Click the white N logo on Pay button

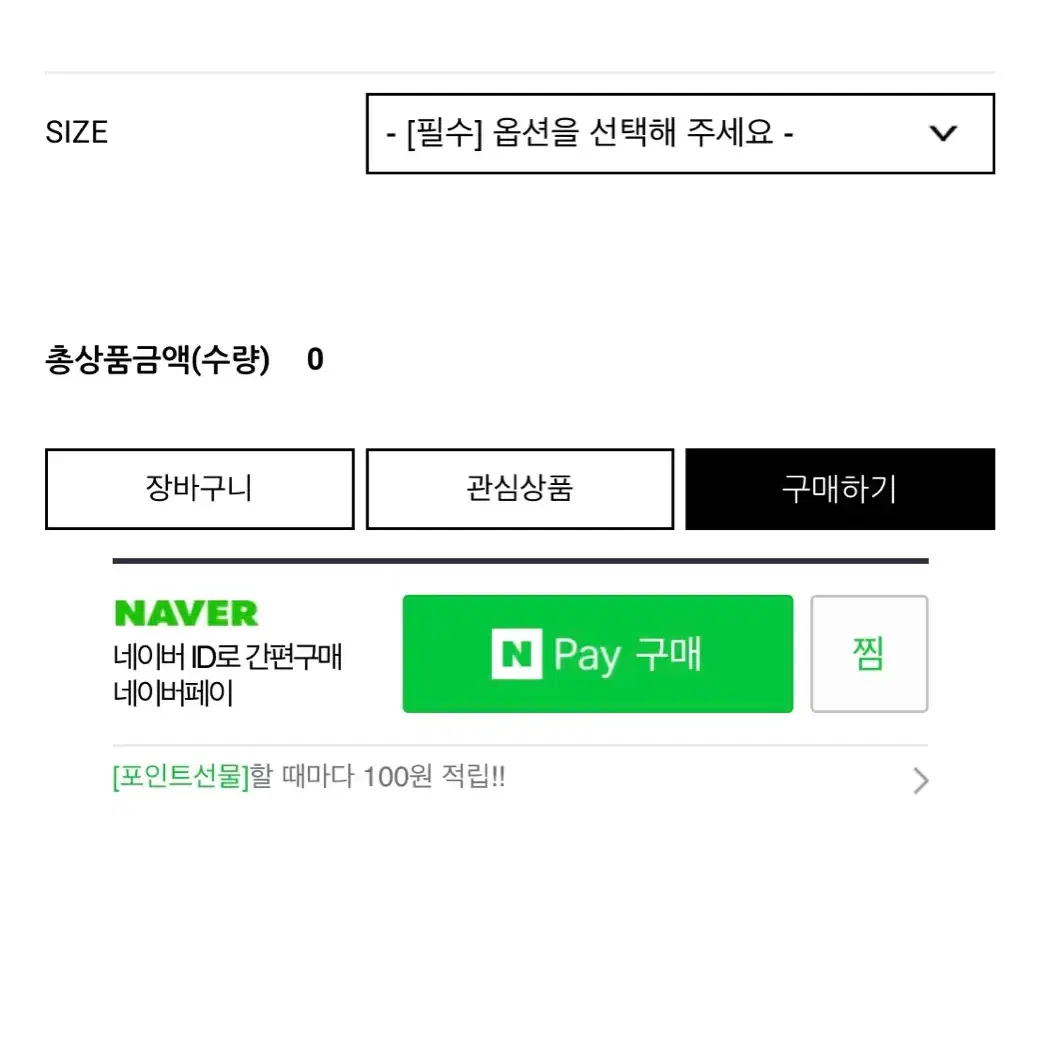pos(516,654)
